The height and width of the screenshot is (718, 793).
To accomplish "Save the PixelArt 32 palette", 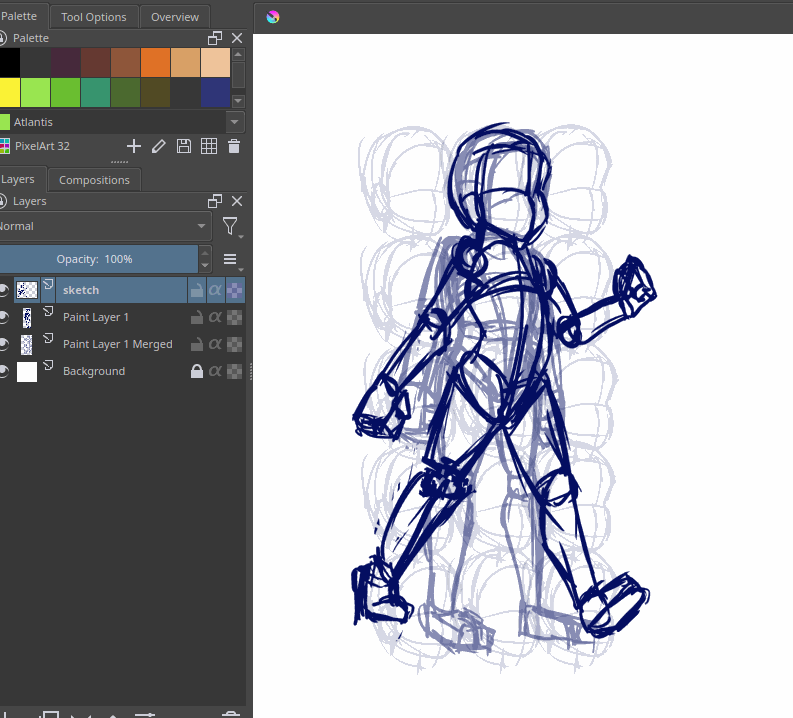I will click(184, 146).
